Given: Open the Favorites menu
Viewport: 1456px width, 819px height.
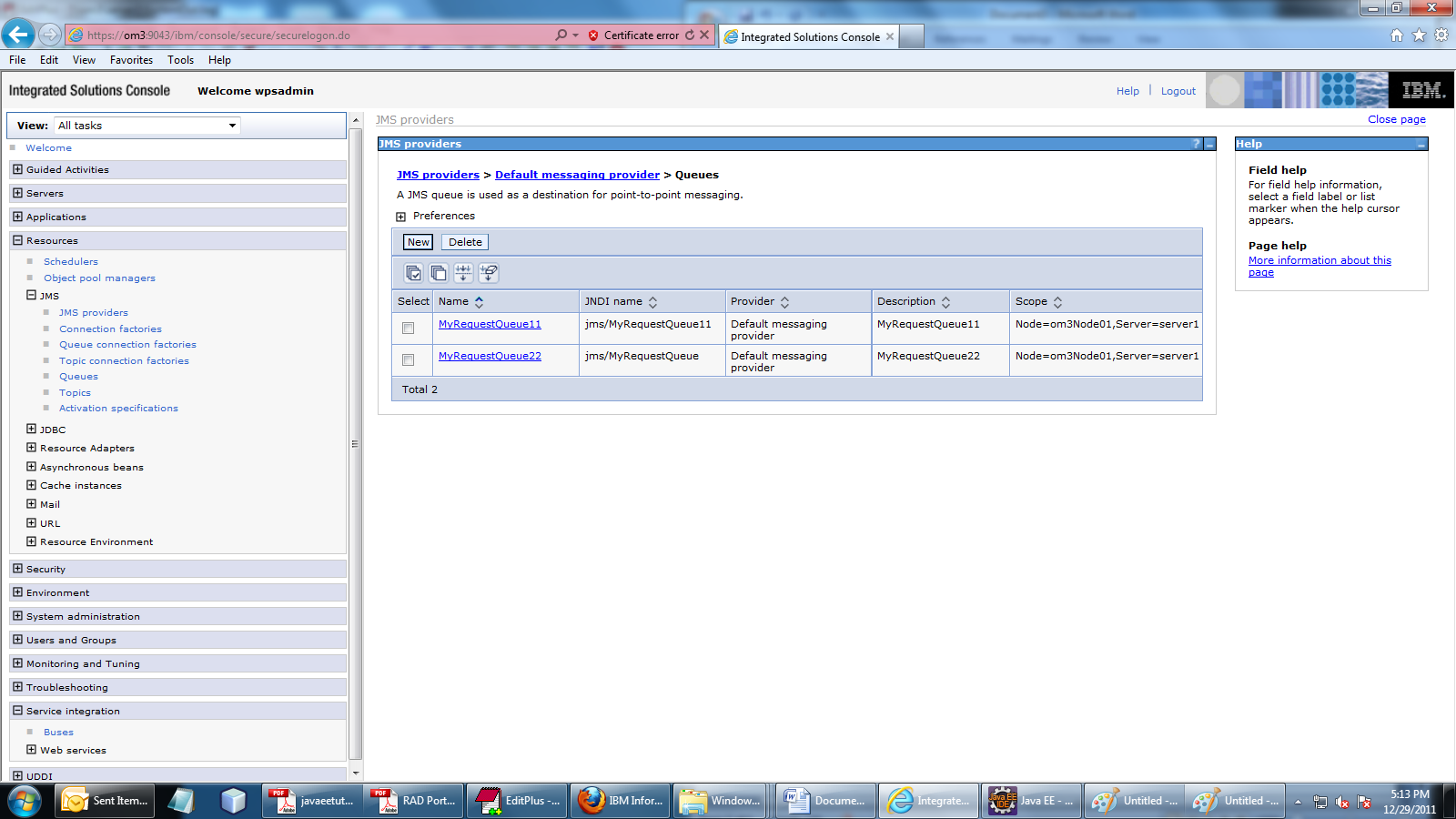Looking at the screenshot, I should coord(131,60).
